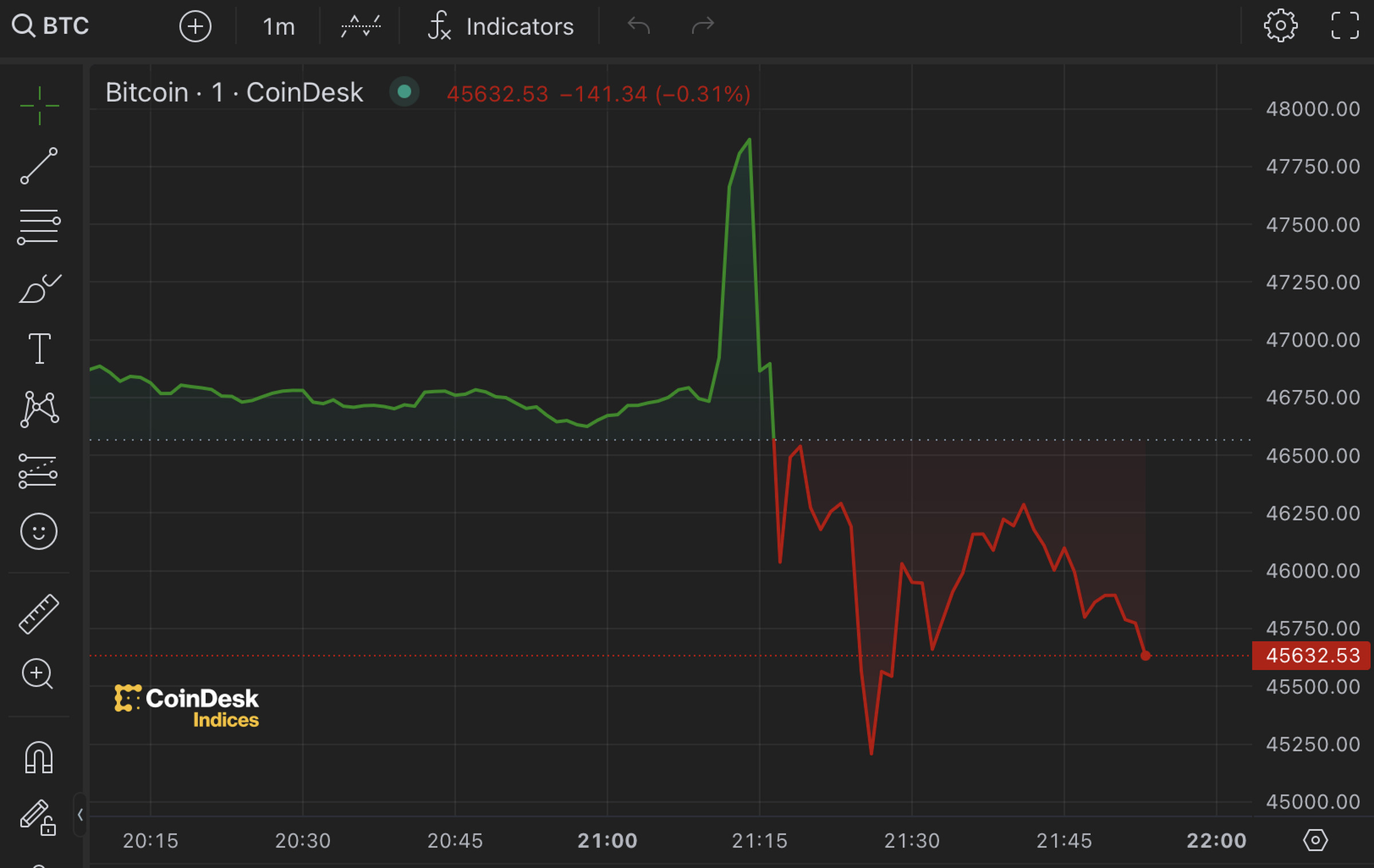Toggle lock all drawing tools

coord(38,818)
